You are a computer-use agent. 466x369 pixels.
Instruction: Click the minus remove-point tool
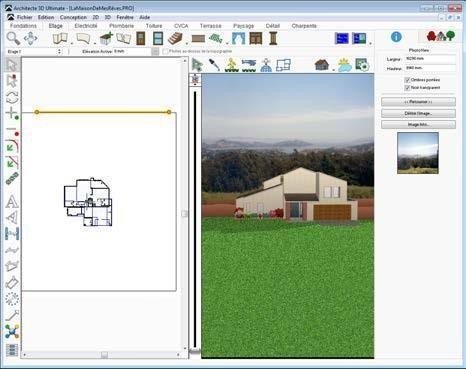coord(12,130)
